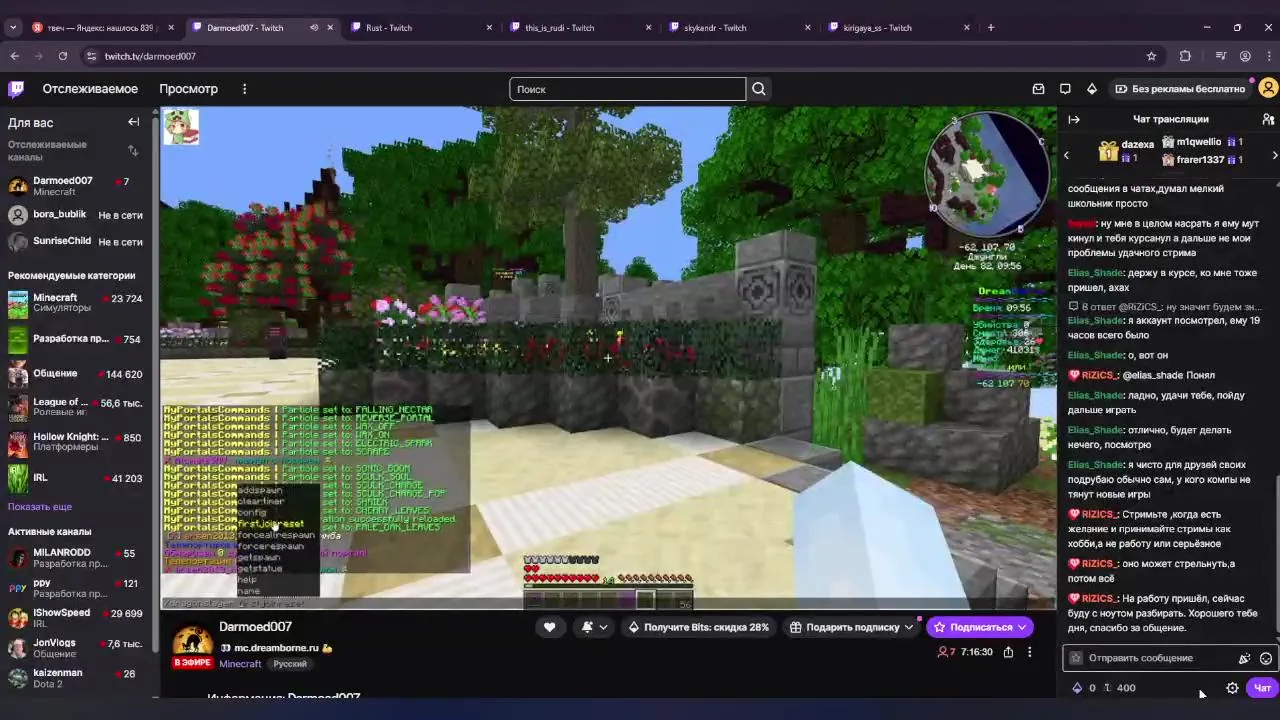Screen dimensions: 1280x720
Task: Collapse the chat panel with the arrow
Action: (x=1074, y=119)
